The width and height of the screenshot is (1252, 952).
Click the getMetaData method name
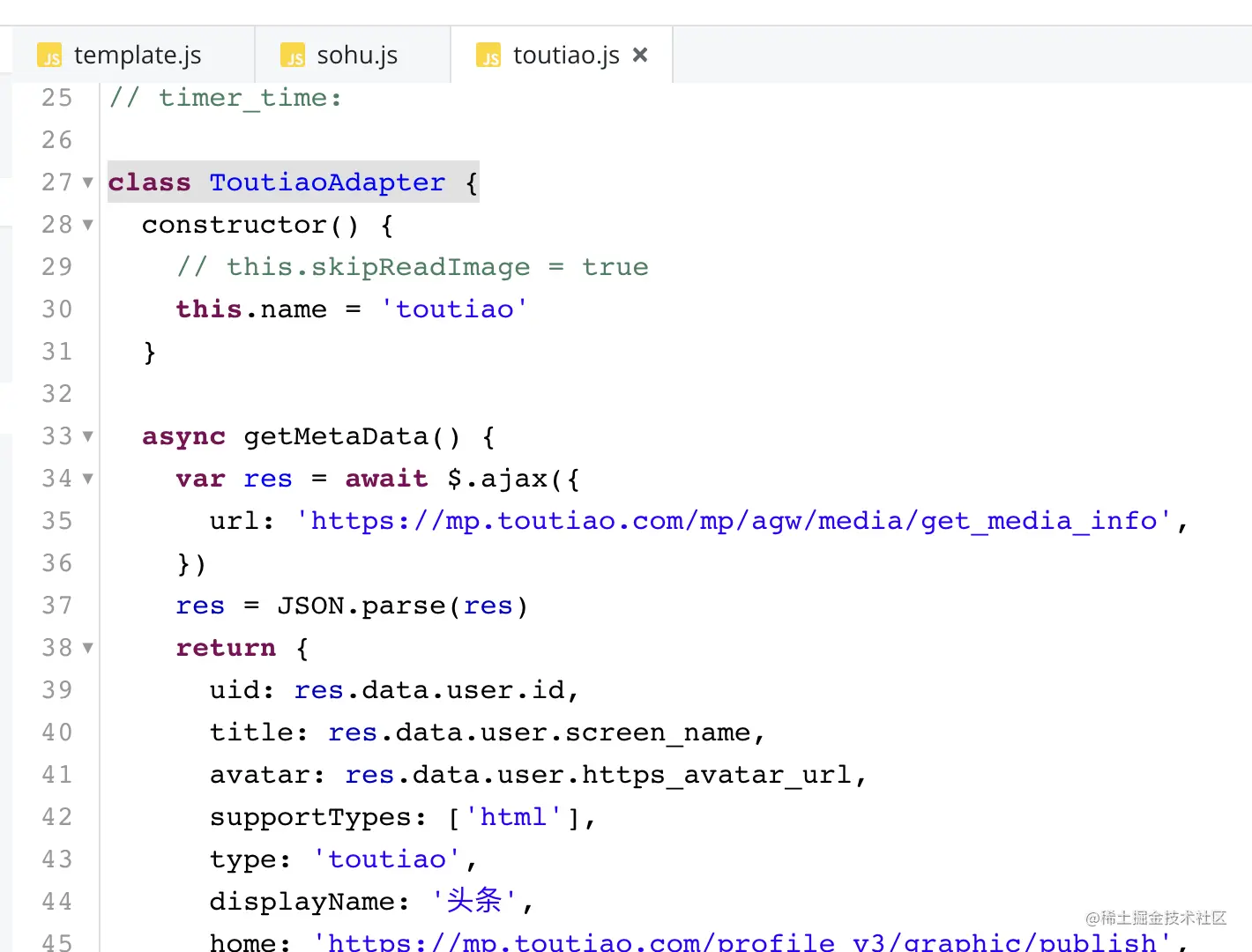tap(335, 436)
